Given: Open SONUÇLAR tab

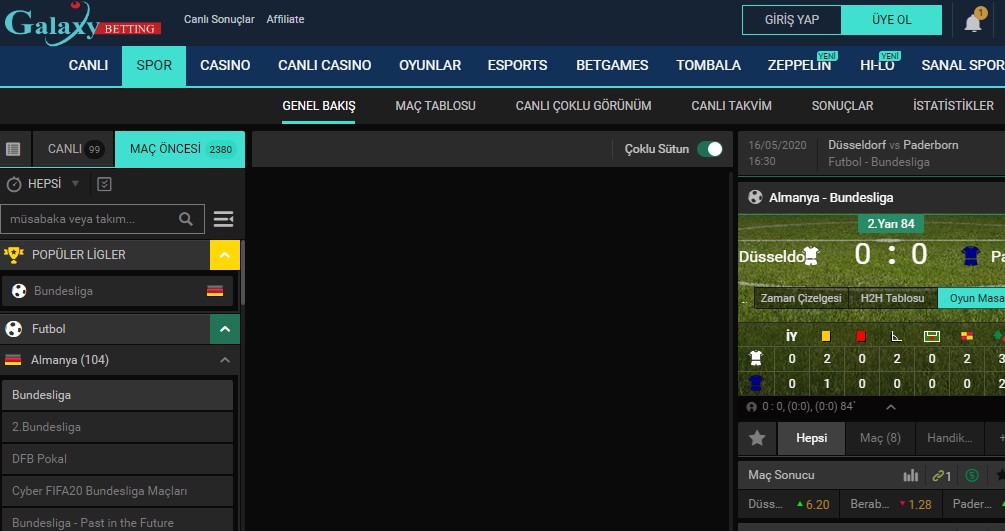Looking at the screenshot, I should [842, 106].
